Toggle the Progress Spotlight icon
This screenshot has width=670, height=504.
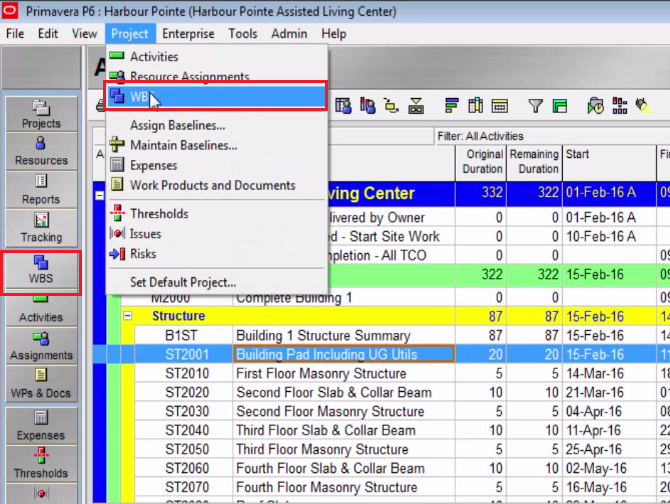tap(643, 105)
